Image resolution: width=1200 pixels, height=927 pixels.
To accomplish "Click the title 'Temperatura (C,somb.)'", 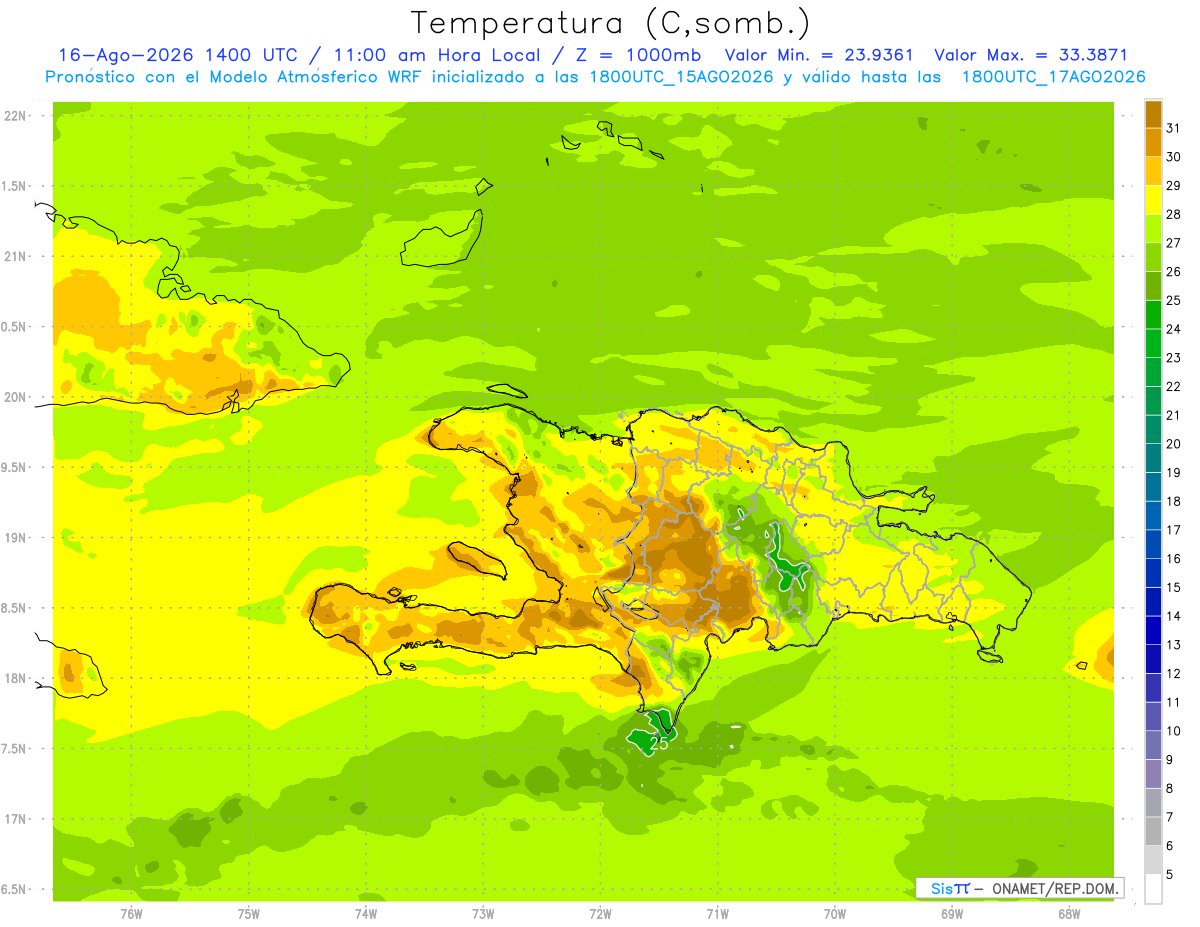I will 611,23.
